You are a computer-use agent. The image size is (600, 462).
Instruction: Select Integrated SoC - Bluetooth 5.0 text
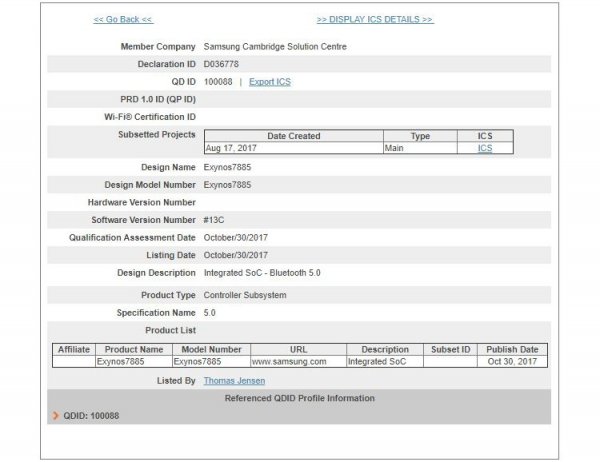pos(262,273)
